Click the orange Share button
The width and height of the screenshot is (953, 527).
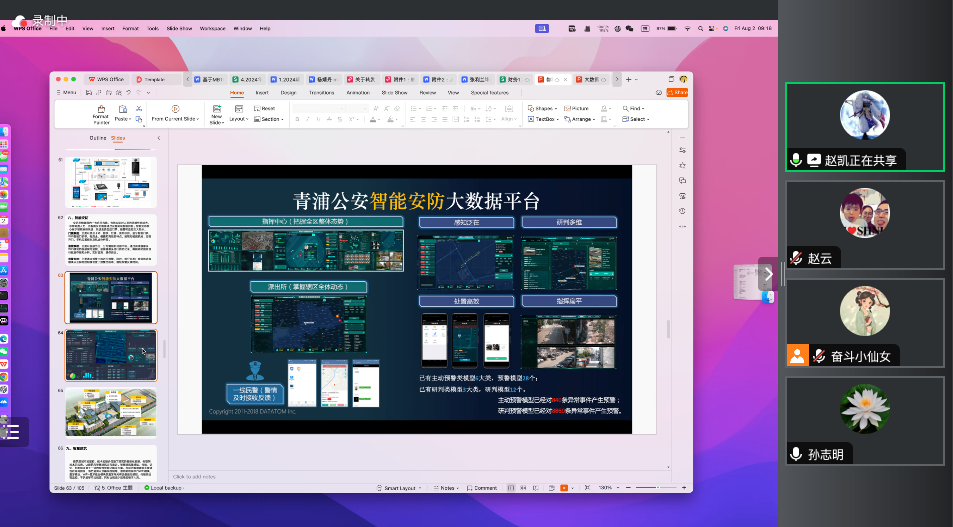pyautogui.click(x=679, y=92)
